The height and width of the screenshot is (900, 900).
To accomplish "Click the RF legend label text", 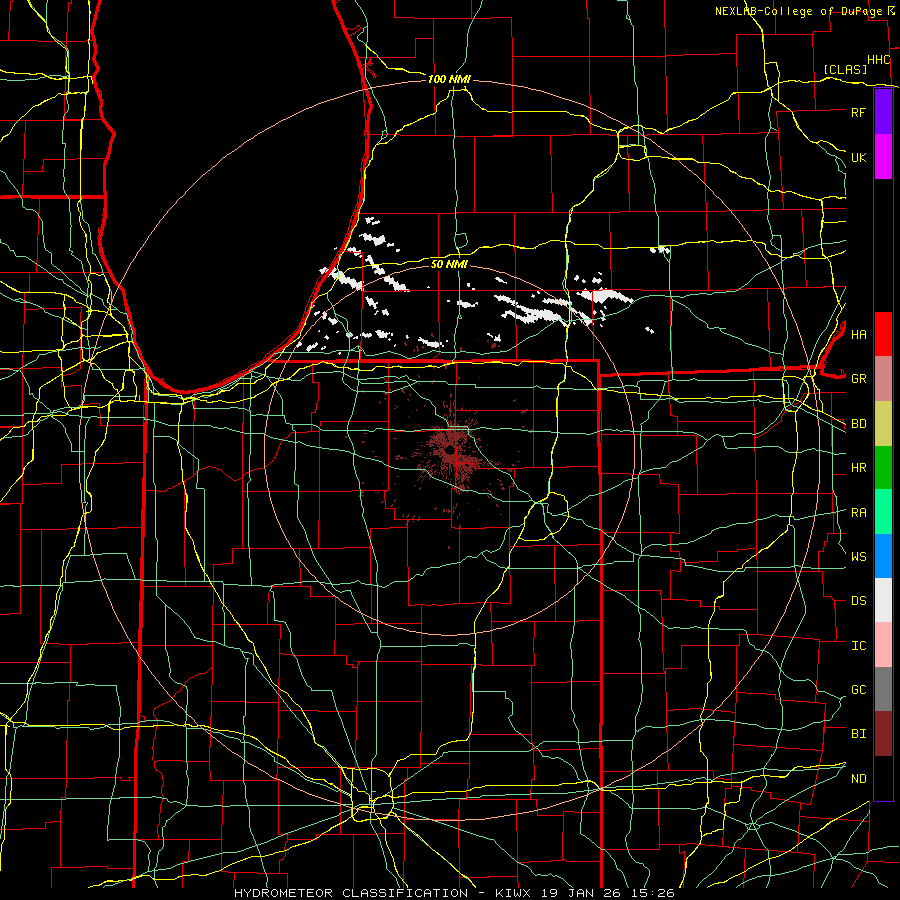I will point(858,112).
